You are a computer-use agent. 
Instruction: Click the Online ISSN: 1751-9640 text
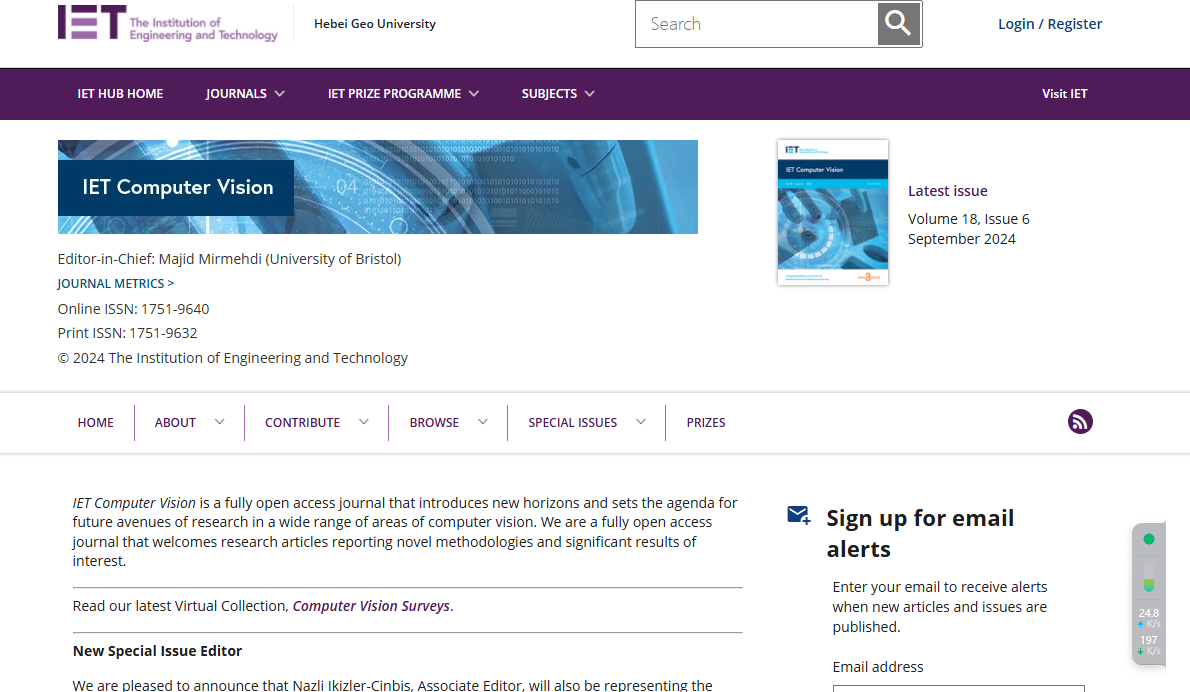point(134,309)
